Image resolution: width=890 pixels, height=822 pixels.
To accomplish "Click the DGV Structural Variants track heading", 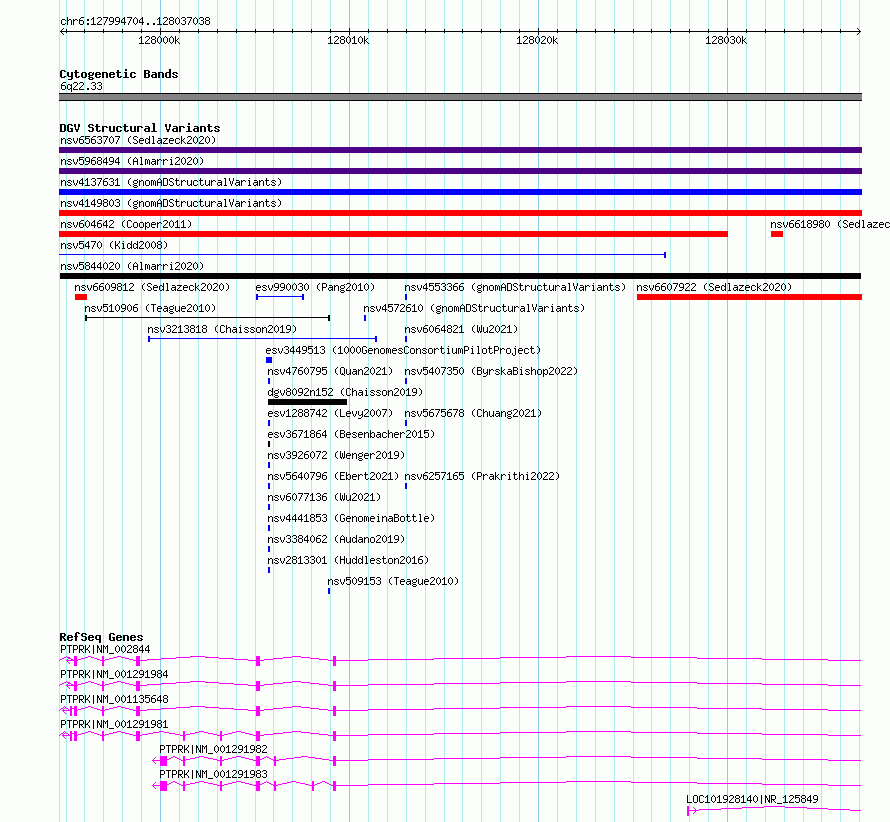I will click(x=140, y=128).
